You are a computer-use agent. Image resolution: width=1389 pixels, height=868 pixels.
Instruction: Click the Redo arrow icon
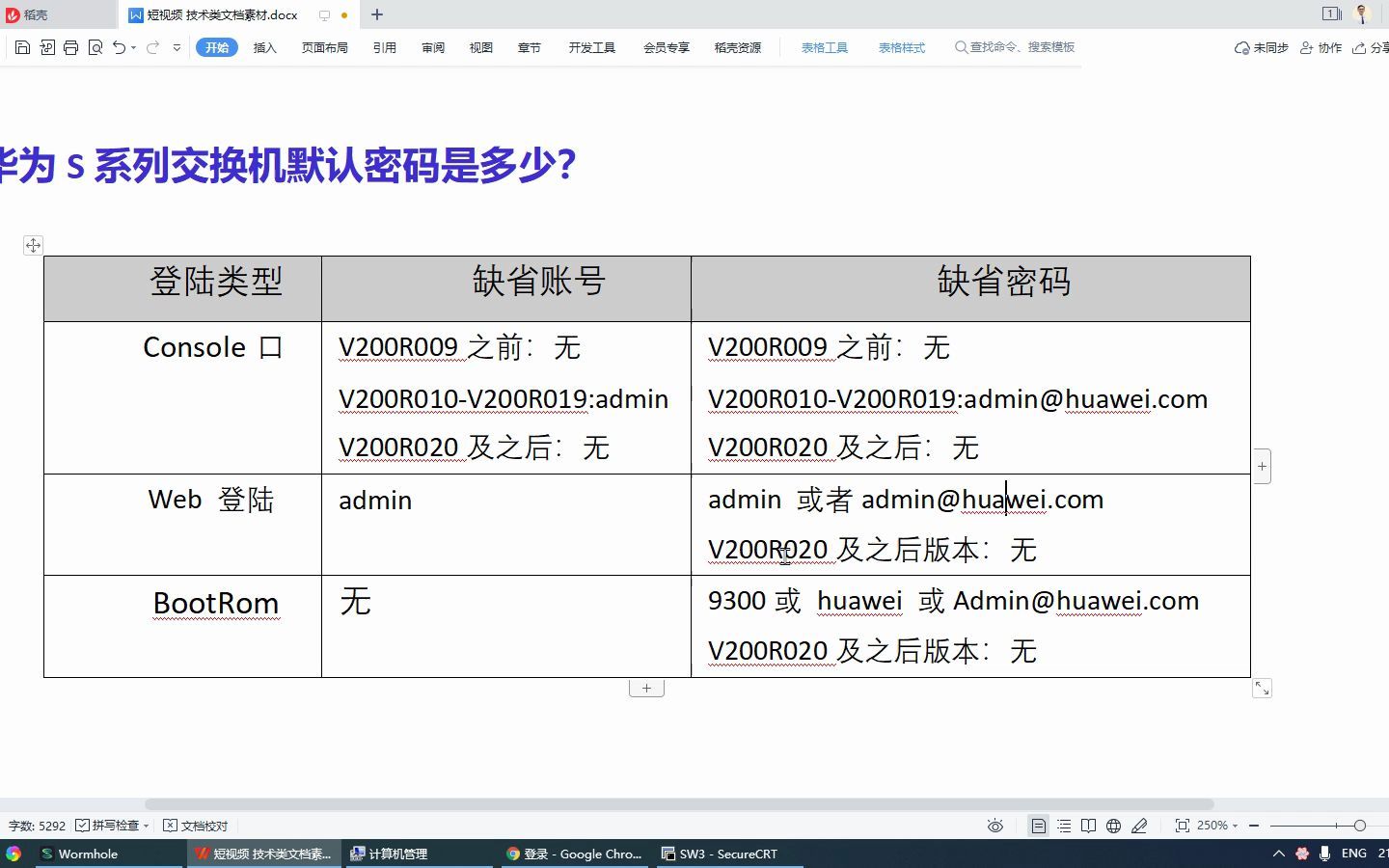tap(152, 47)
